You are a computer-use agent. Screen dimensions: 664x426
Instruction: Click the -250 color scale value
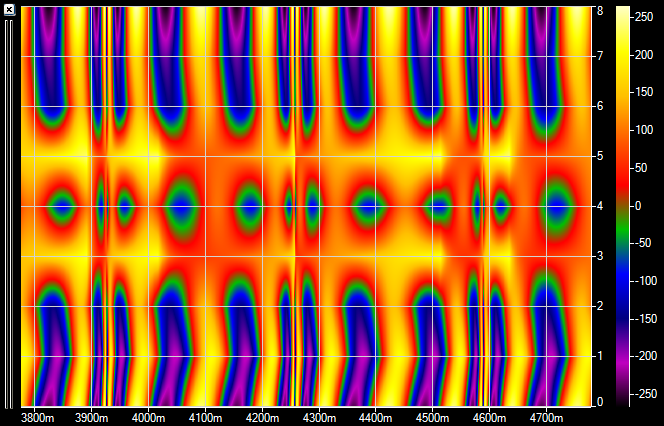coord(646,394)
